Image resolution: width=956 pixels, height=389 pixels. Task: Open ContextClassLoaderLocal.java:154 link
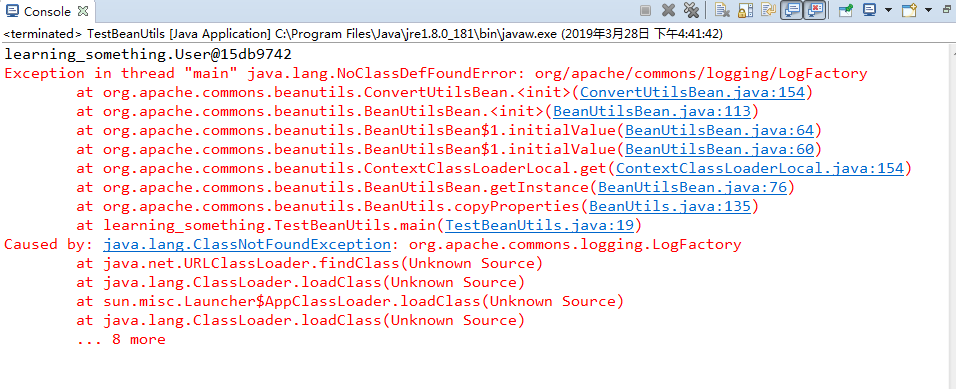[x=760, y=168]
